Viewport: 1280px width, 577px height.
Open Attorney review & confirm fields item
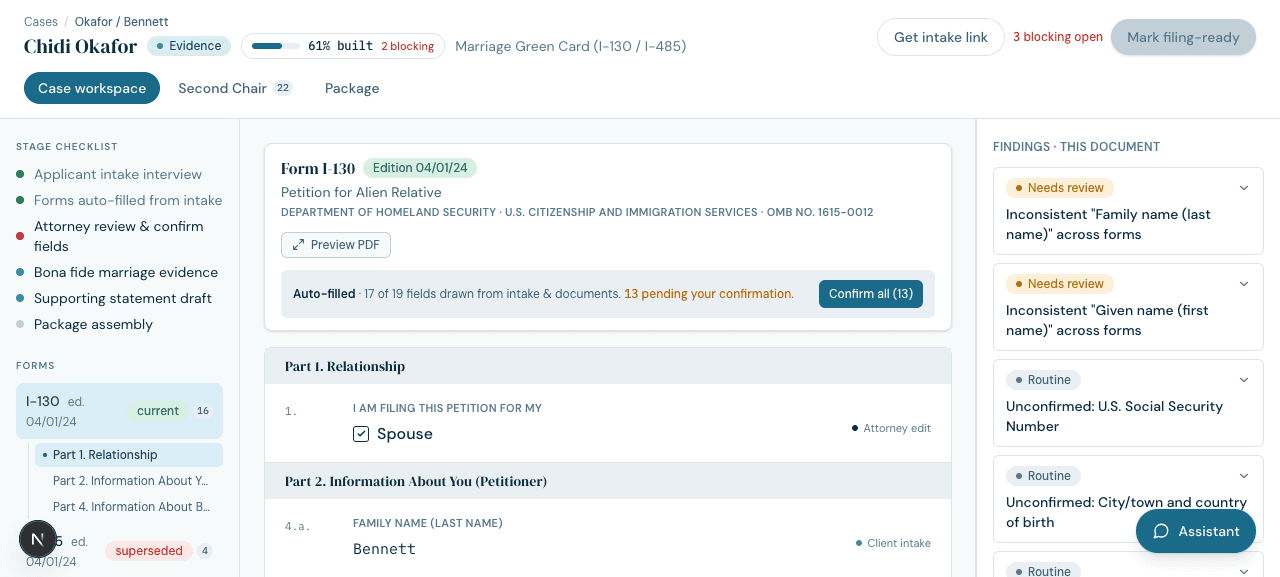coord(119,236)
